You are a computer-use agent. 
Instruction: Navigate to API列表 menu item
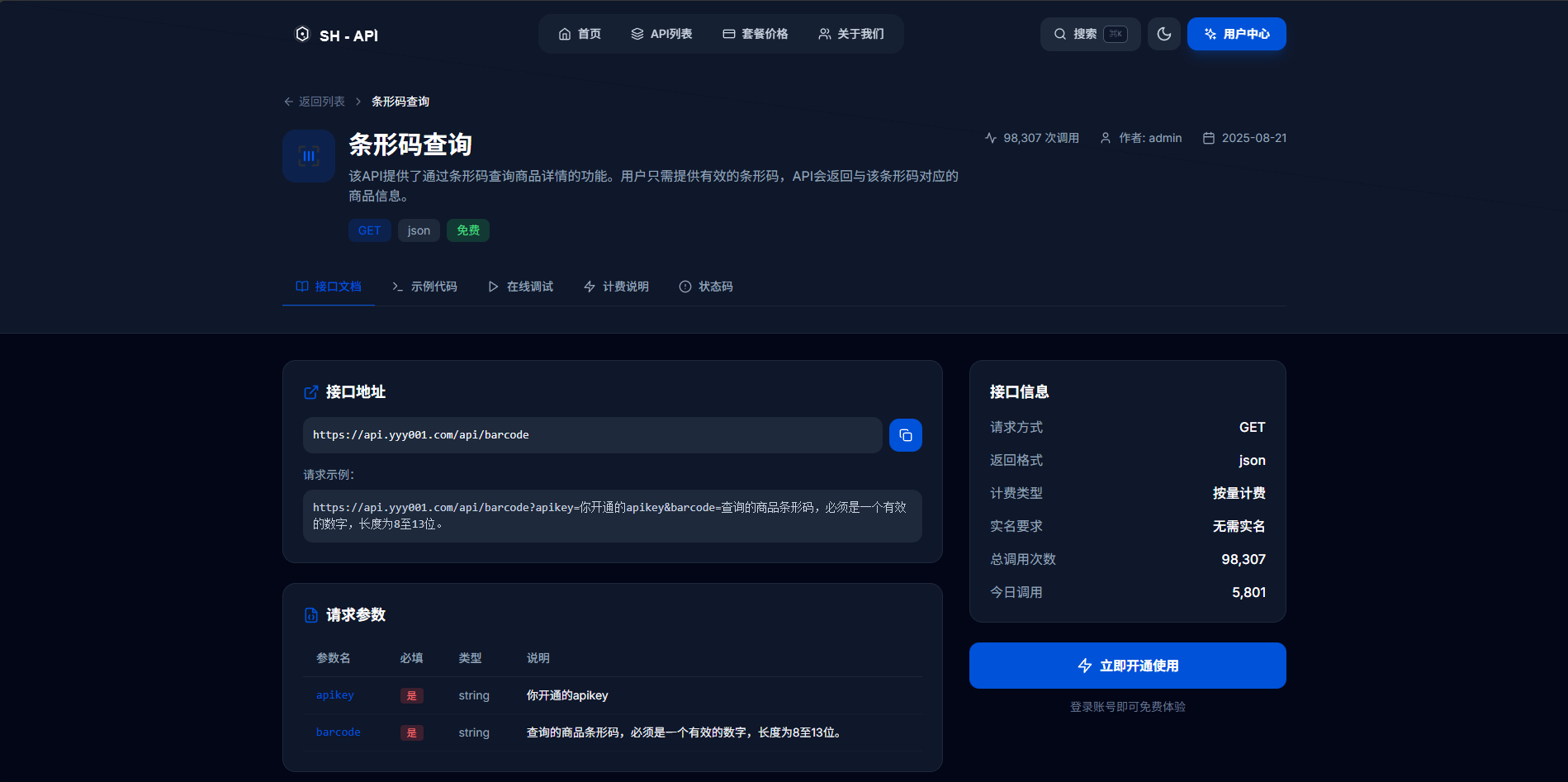point(661,34)
